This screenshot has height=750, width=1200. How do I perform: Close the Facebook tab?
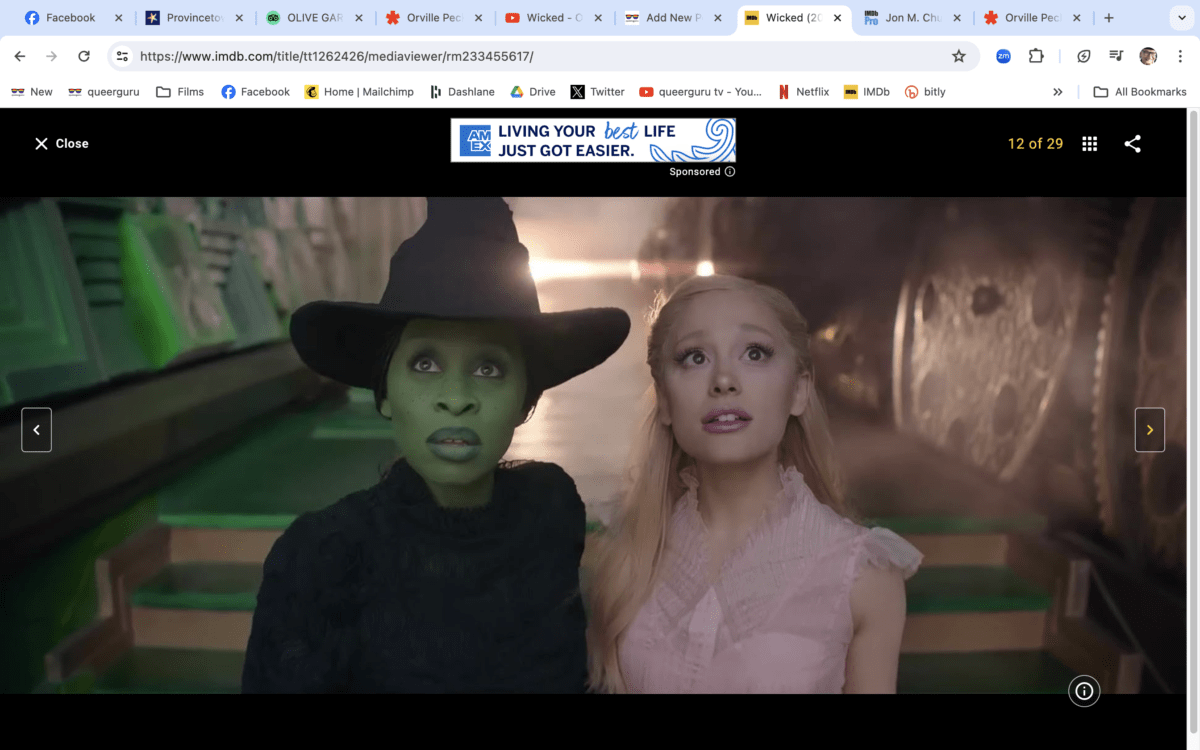[x=118, y=18]
